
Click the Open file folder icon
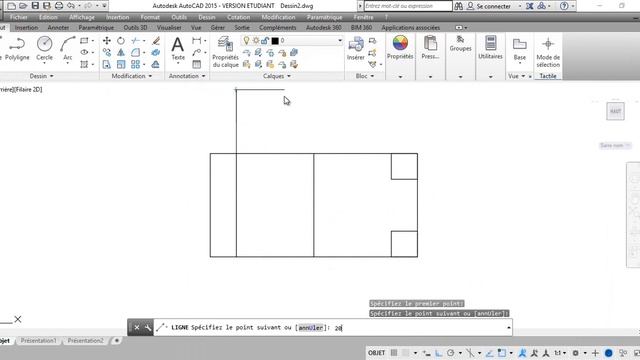[23, 6]
